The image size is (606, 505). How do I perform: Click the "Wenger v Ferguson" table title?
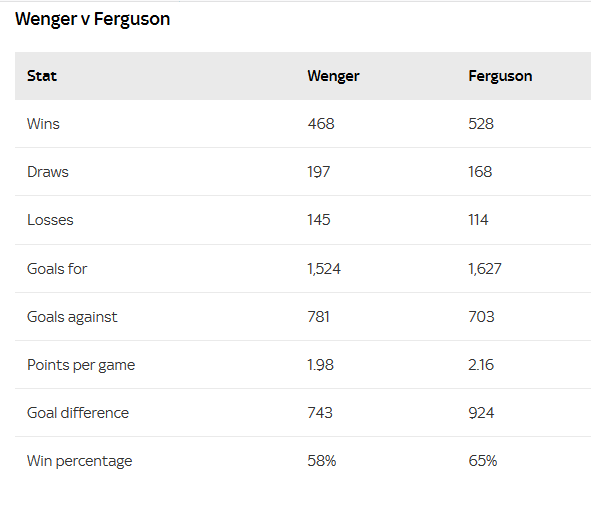[92, 19]
